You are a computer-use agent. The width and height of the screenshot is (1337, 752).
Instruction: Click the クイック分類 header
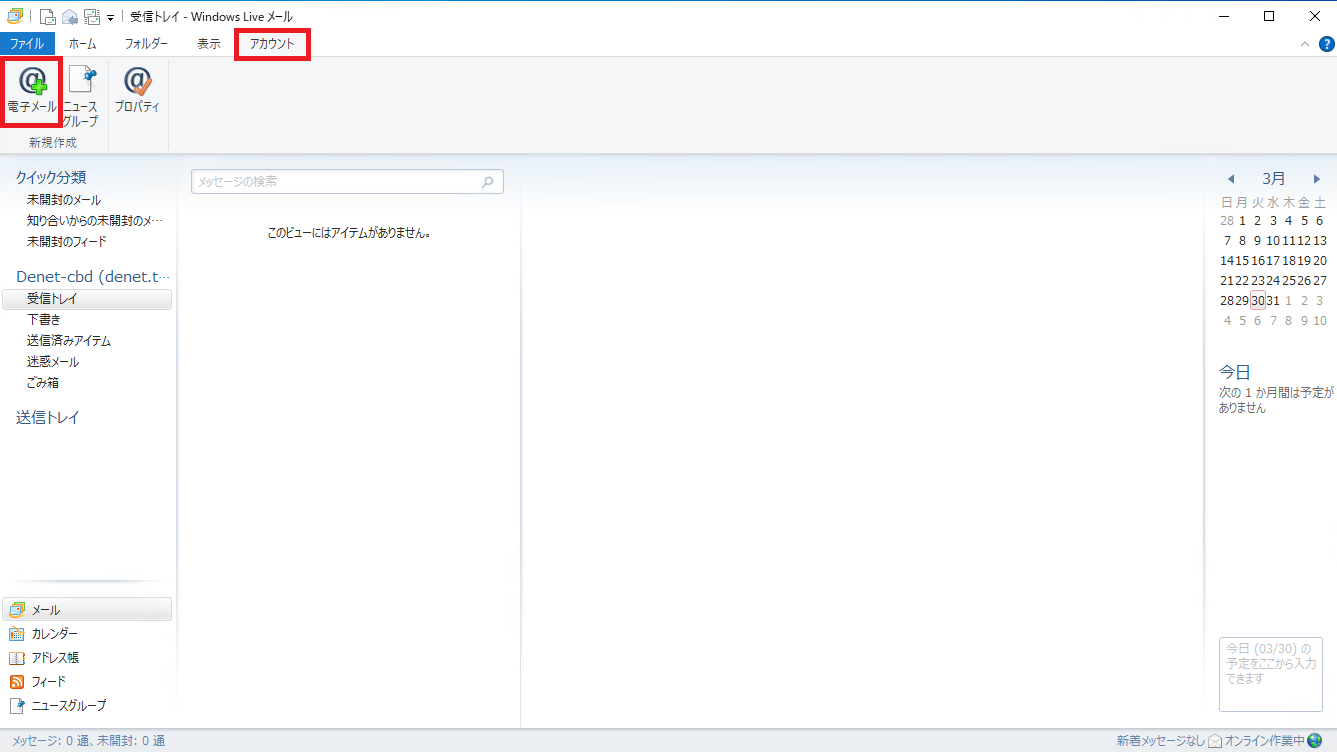51,177
